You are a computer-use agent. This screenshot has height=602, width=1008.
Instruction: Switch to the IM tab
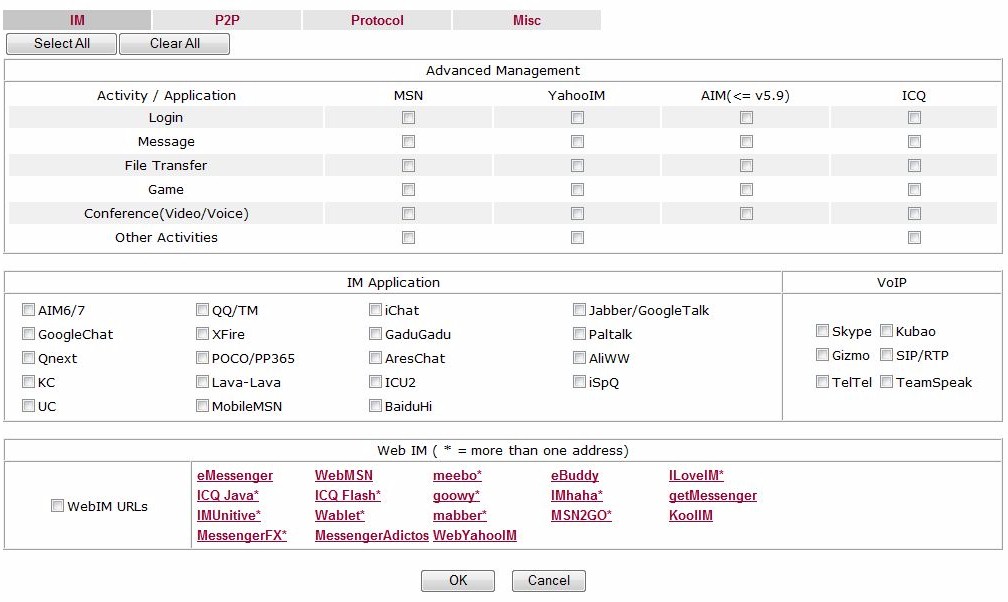pos(77,20)
